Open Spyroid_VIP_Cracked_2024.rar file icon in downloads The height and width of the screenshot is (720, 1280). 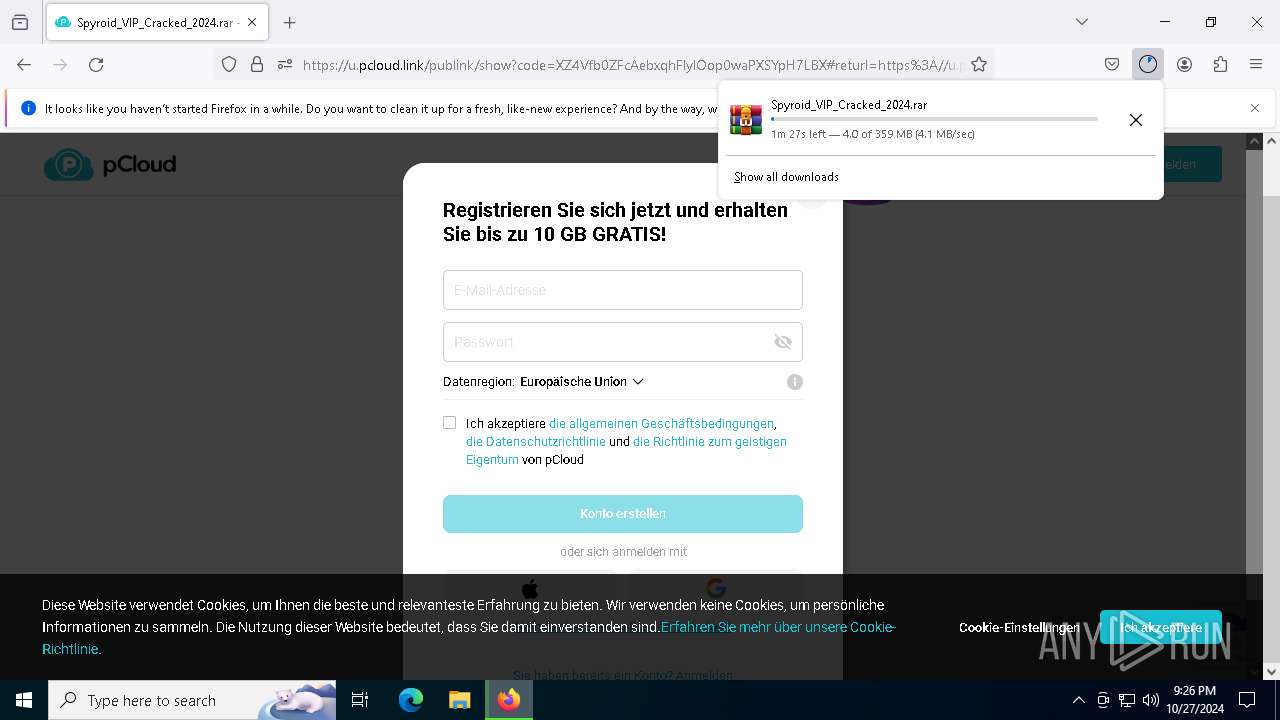[745, 119]
